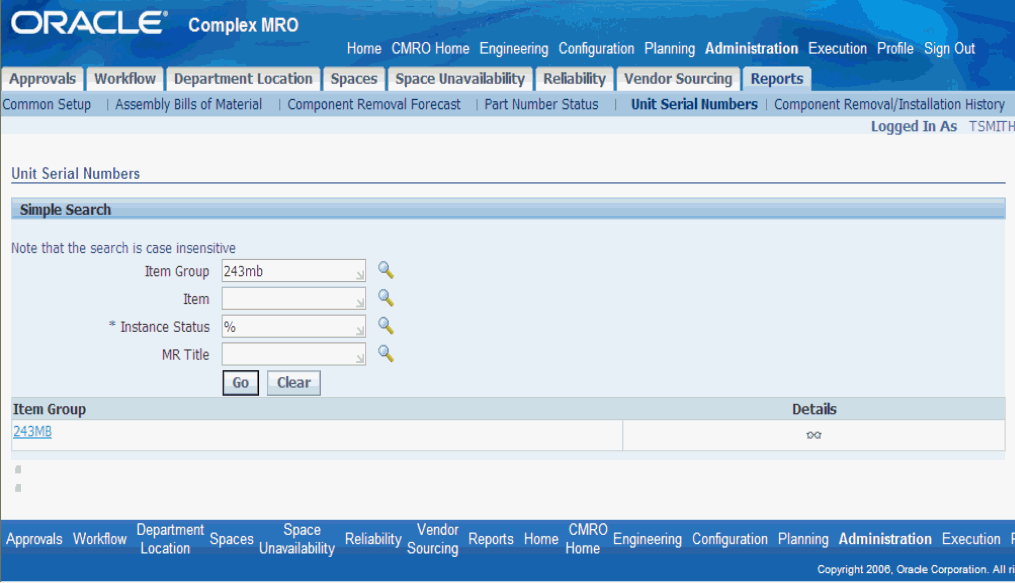This screenshot has height=583, width=1015.
Task: Open Assembly Bills of Material report
Action: pos(188,104)
